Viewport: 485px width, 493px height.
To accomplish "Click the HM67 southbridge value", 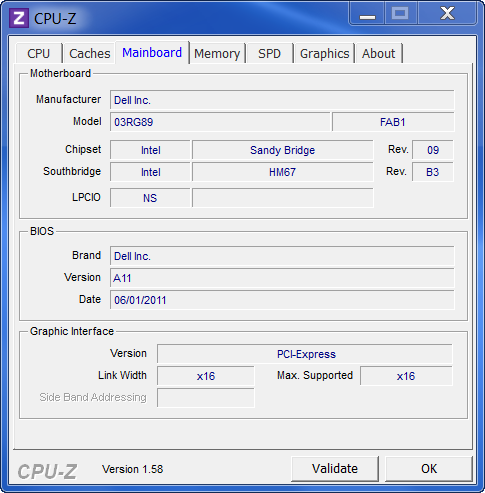I will pos(283,172).
